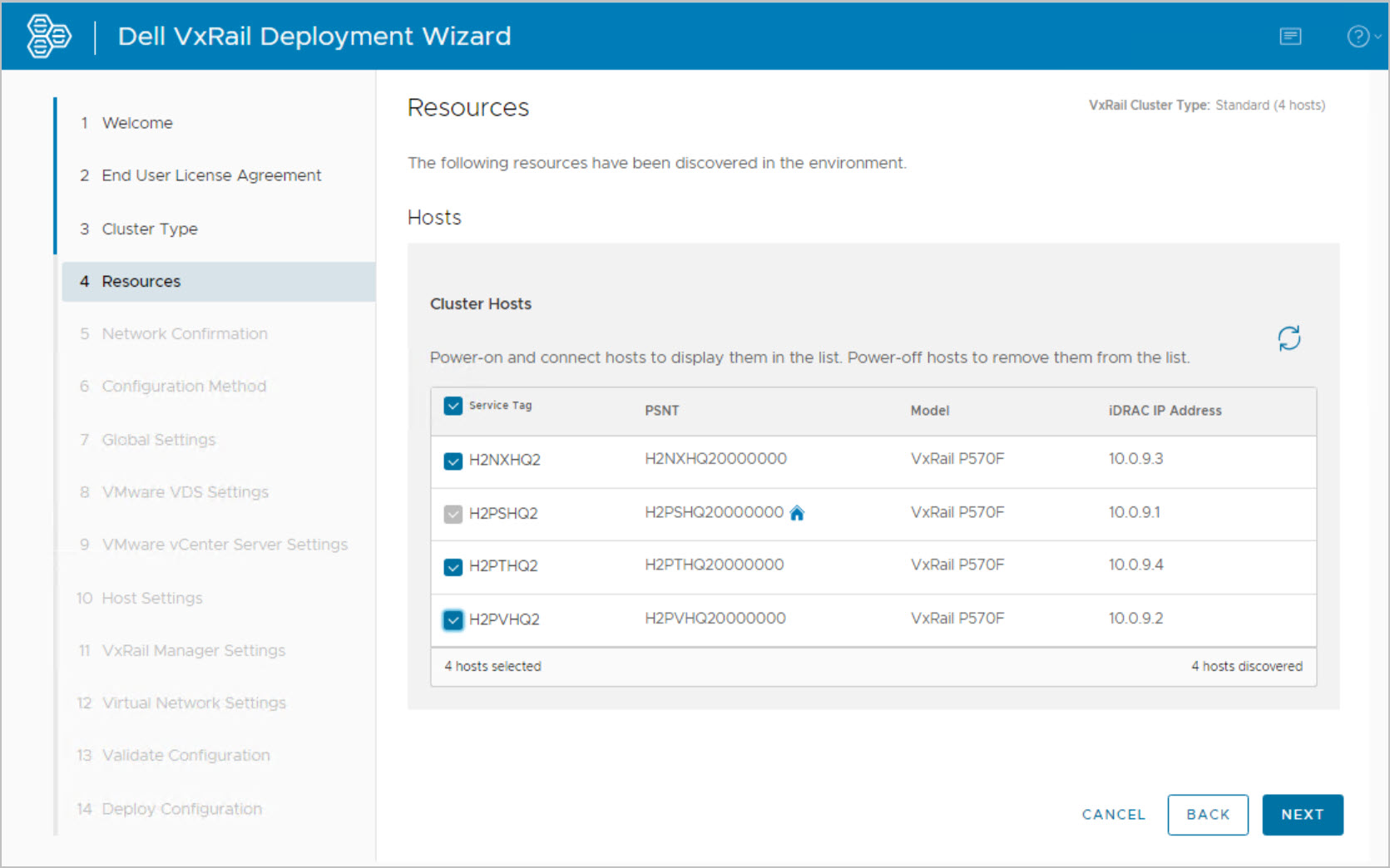
Task: Select the Network Confirmation step
Action: pos(185,334)
